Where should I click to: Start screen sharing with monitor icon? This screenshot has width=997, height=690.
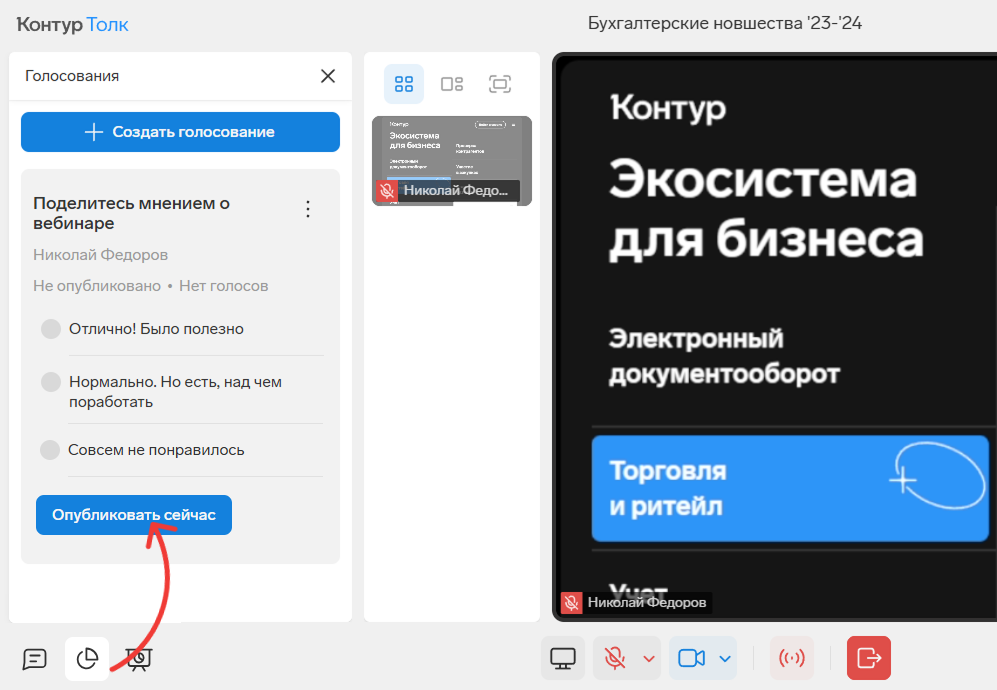click(x=563, y=658)
